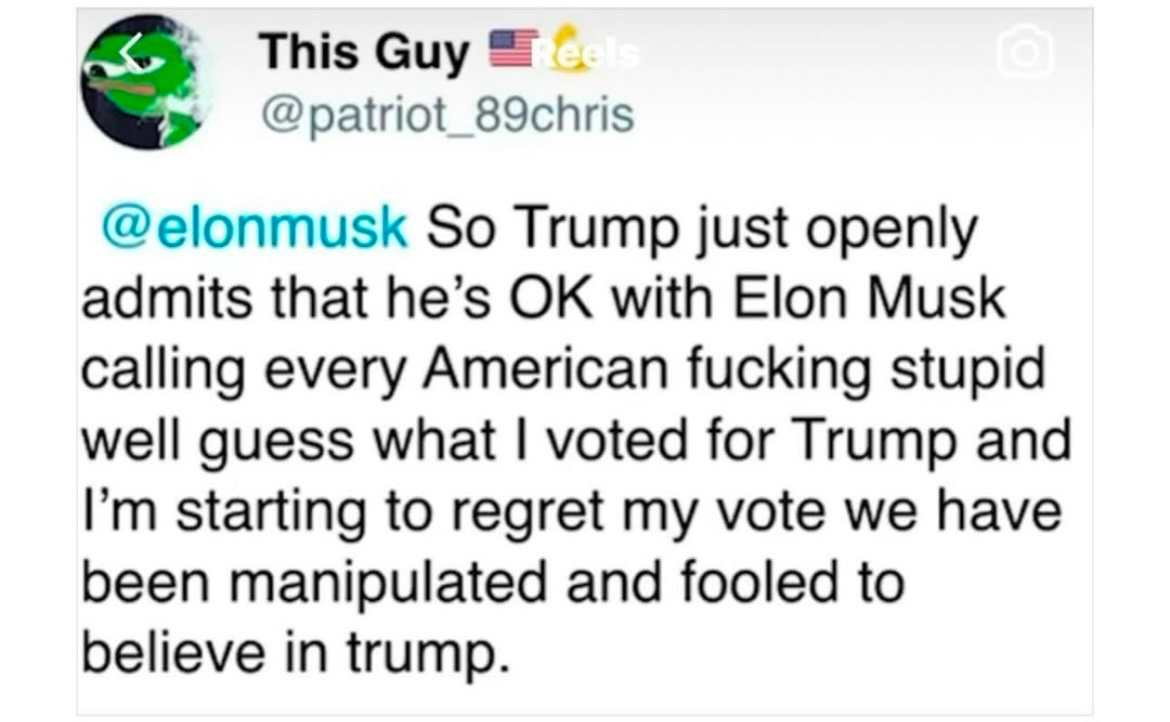This screenshot has width=1170, height=722.
Task: Click the @patriot_89chris handle
Action: (446, 115)
